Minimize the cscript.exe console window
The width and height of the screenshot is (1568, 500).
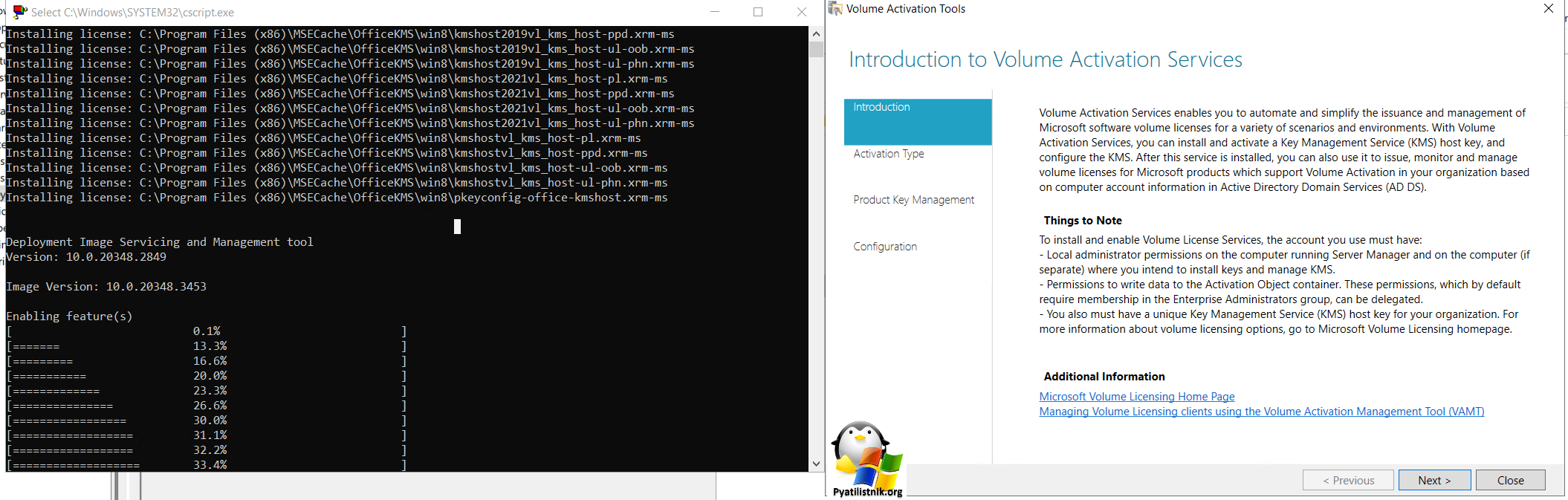715,12
